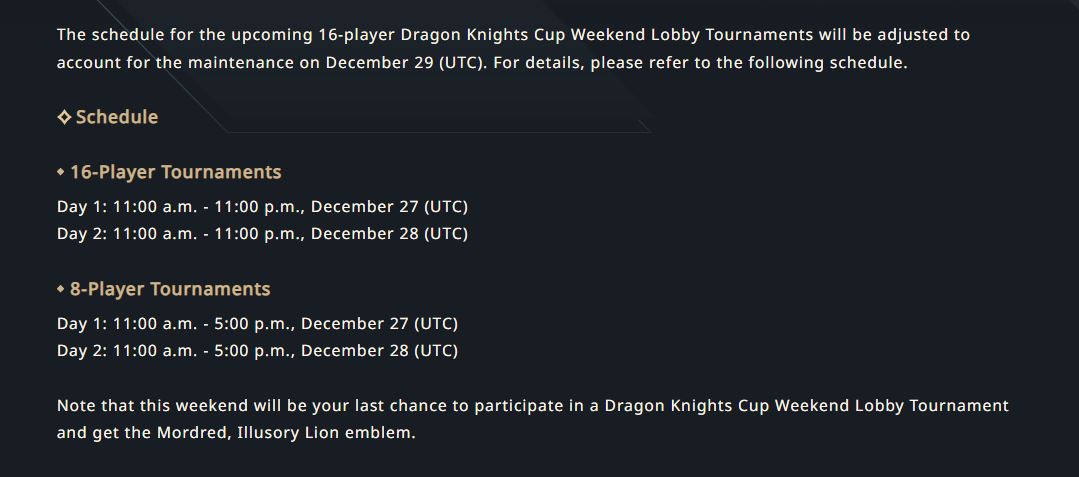Click Day 2 line under 8-Player Tournaments
1079x477 pixels.
[257, 350]
